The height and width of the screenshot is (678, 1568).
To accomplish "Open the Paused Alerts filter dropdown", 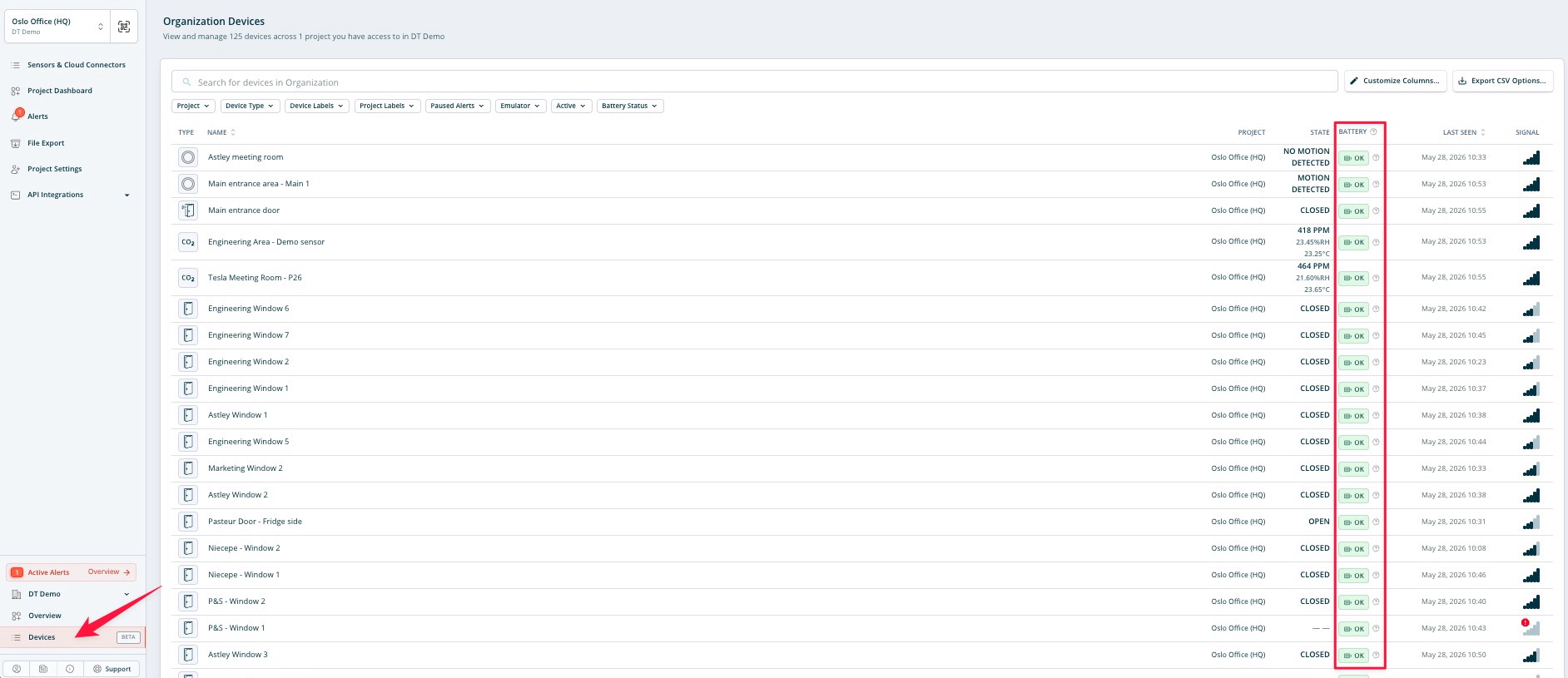I will [458, 106].
